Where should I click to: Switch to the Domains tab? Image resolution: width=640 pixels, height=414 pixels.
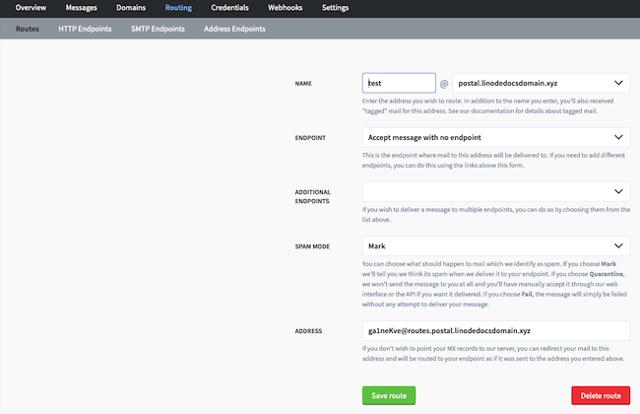[x=131, y=8]
